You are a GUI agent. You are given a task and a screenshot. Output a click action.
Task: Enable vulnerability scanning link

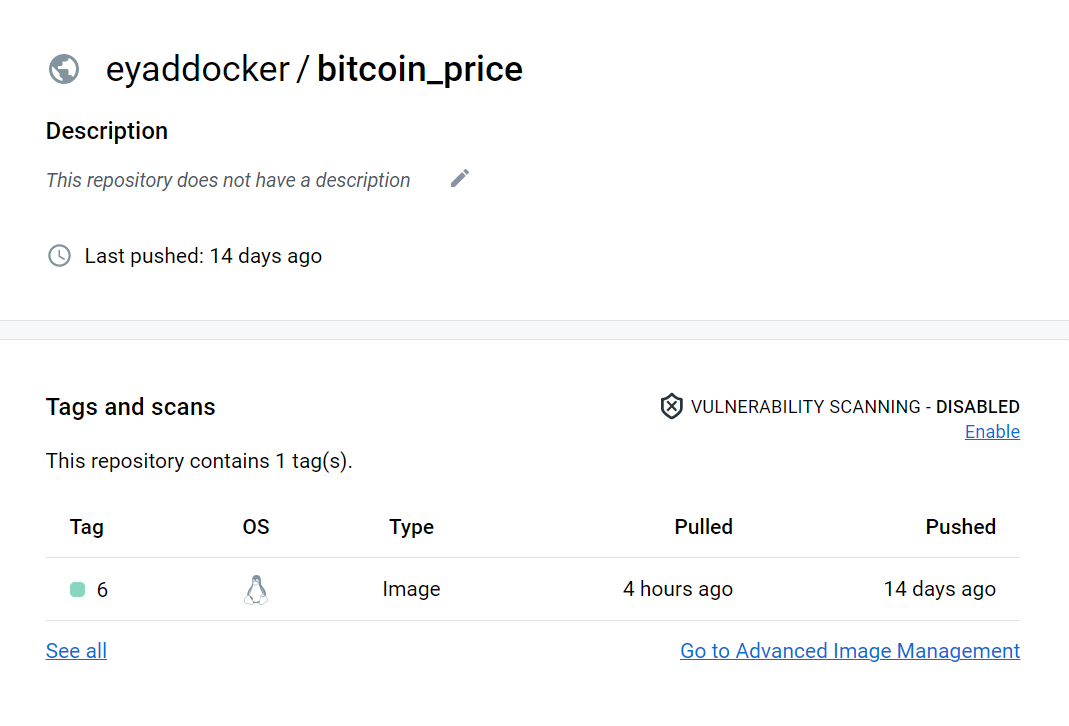pyautogui.click(x=992, y=432)
